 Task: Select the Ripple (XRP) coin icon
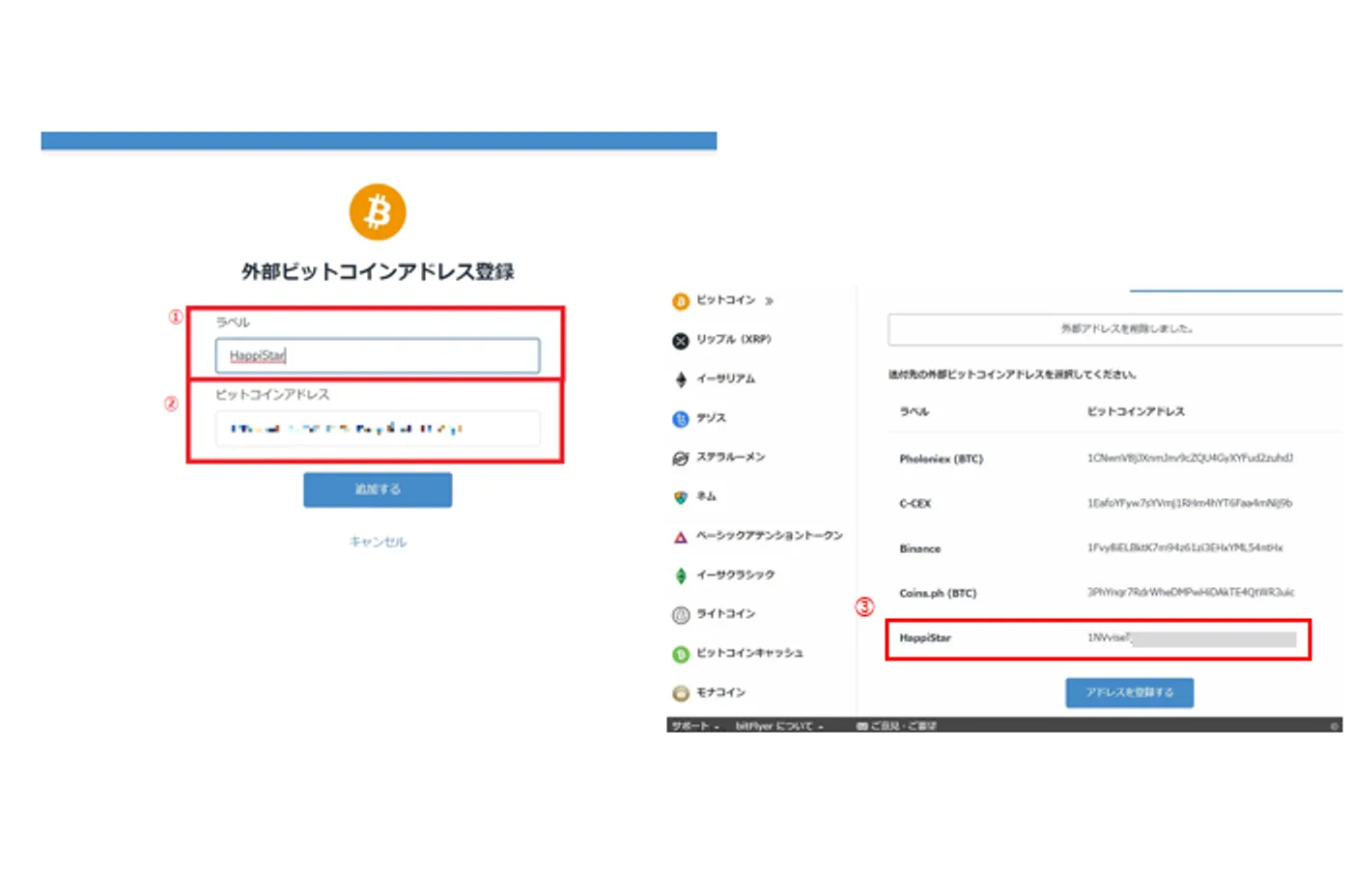[x=681, y=341]
